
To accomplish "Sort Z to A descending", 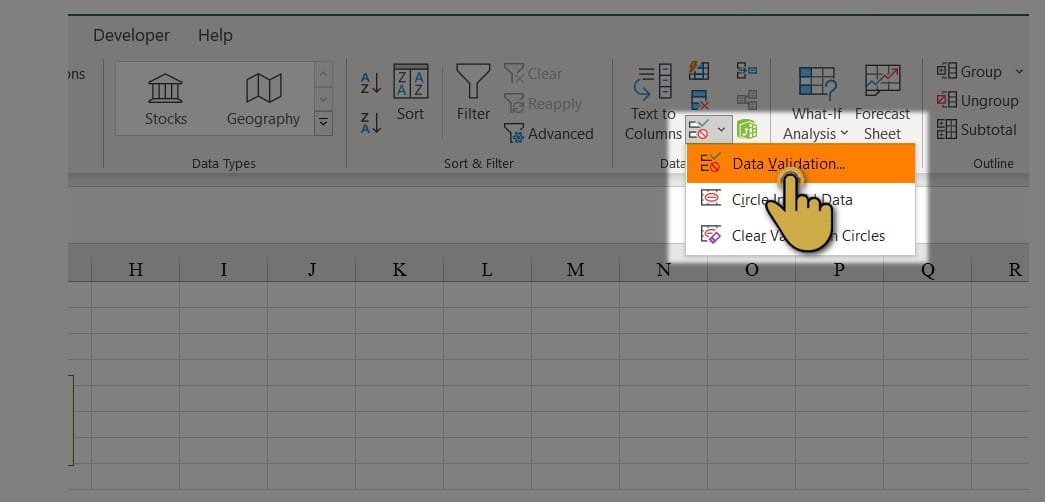I will pos(371,123).
